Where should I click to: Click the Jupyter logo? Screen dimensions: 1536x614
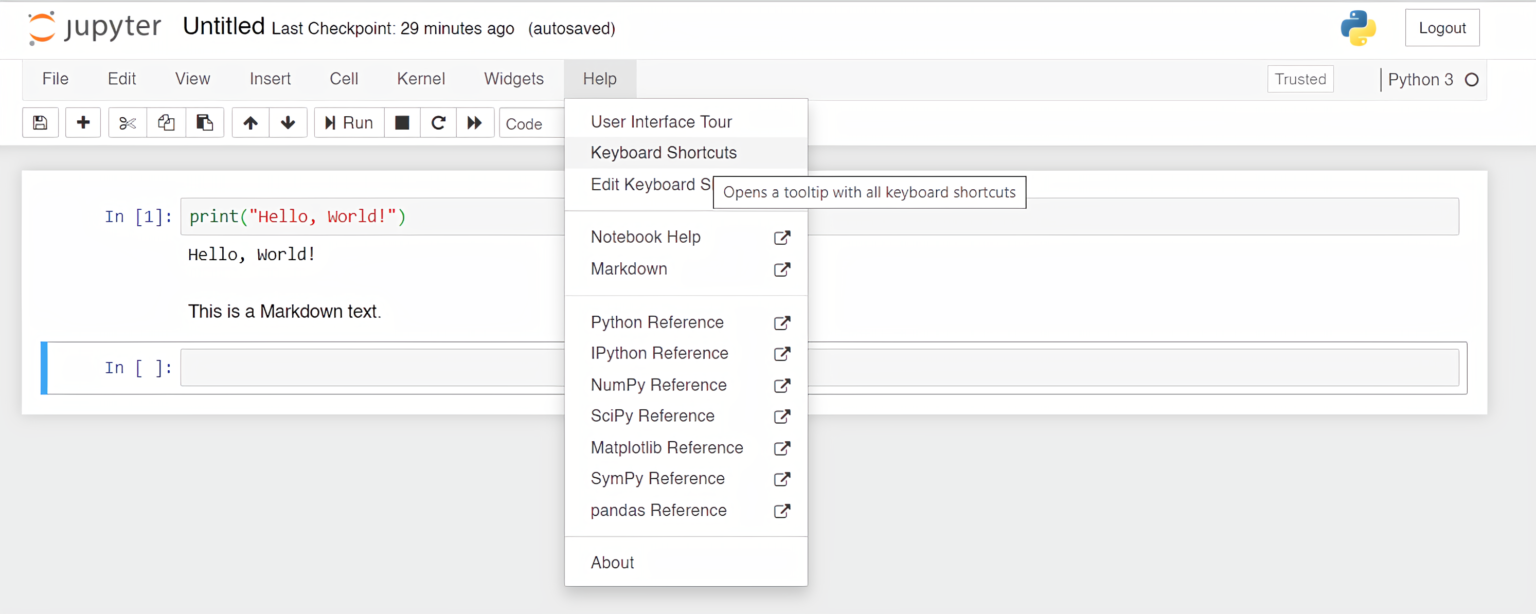pos(95,28)
